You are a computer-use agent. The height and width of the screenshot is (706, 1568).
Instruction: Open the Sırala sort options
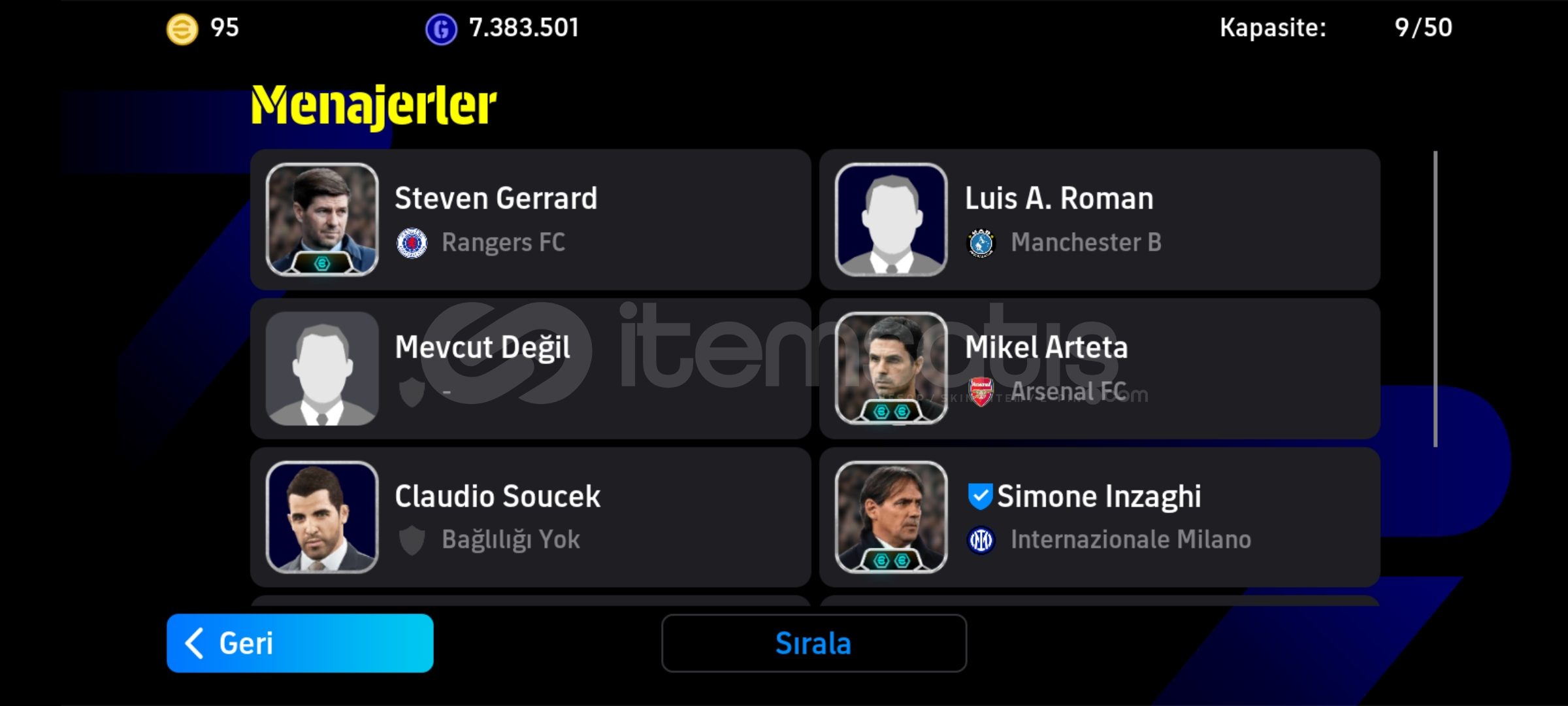(814, 643)
